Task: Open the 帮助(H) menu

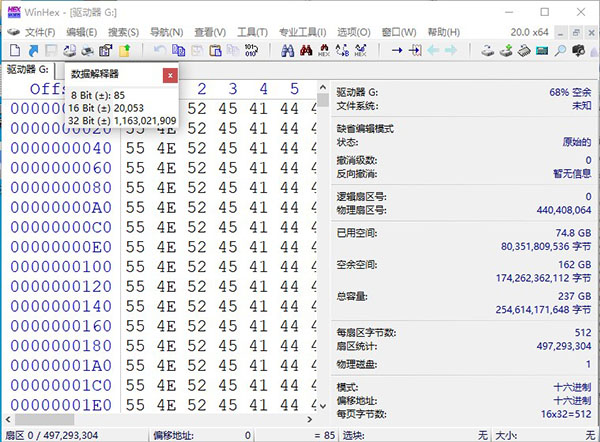Action: [440, 32]
